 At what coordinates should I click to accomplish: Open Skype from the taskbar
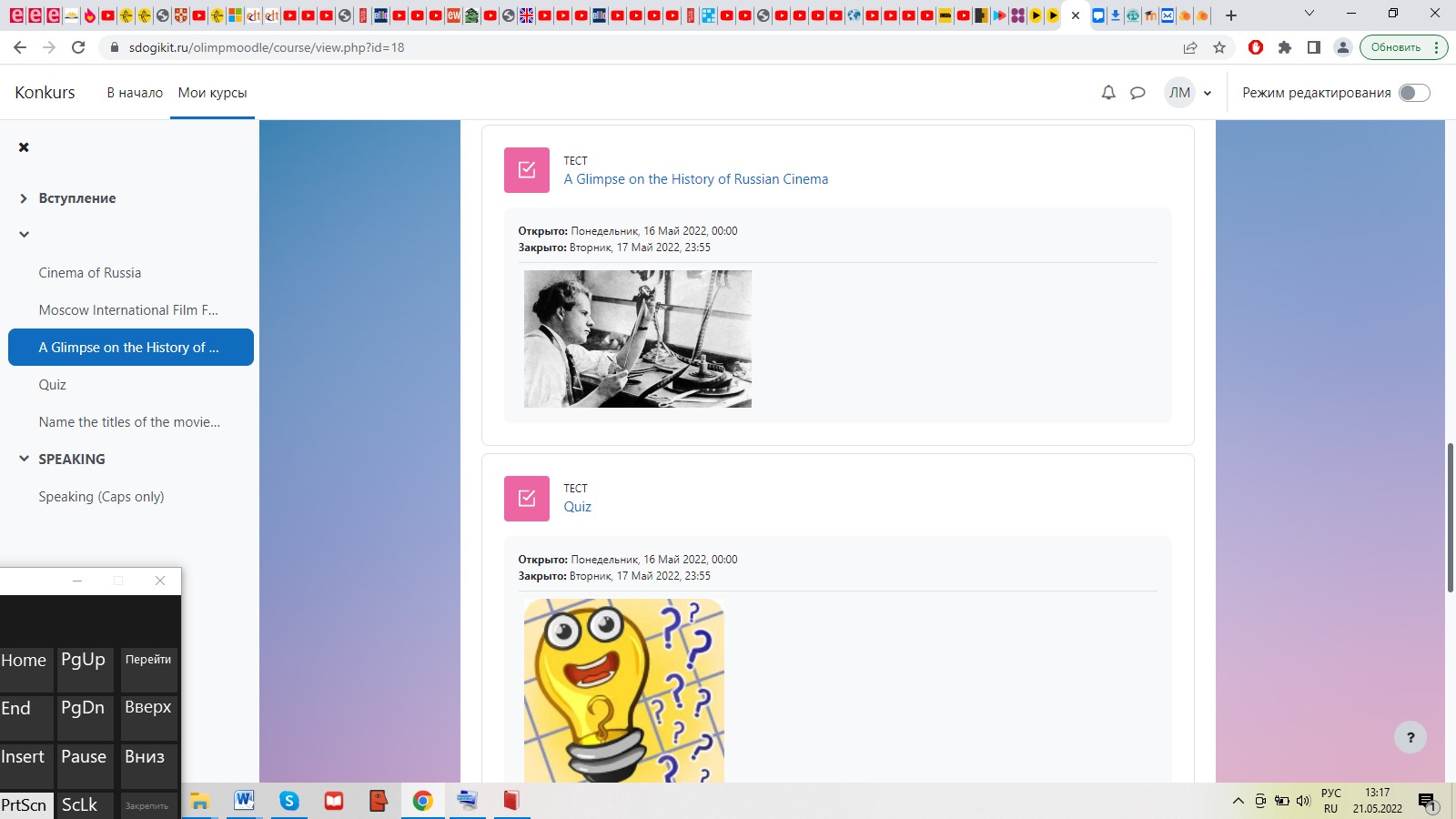tap(289, 801)
